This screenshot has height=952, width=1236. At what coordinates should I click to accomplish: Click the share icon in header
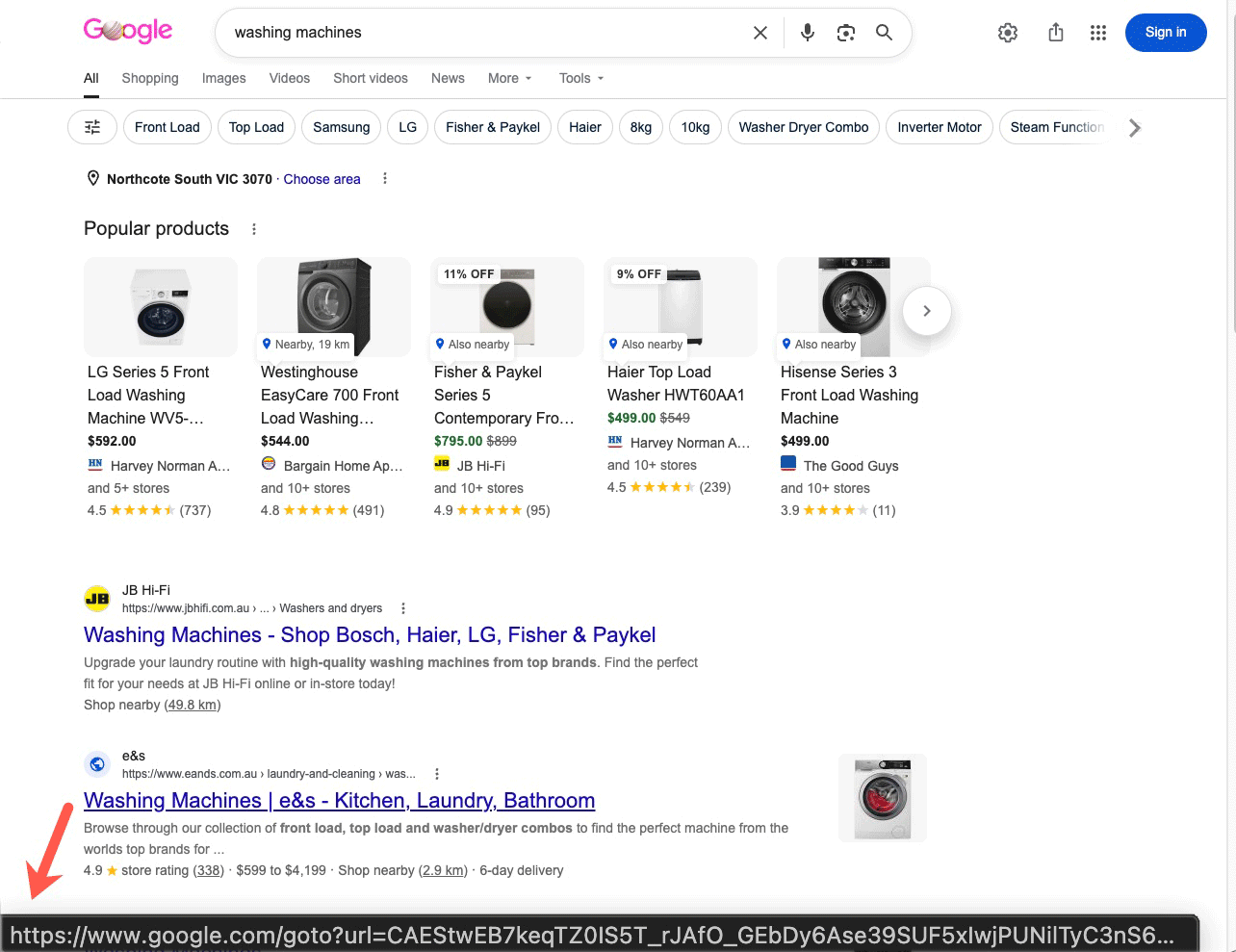[x=1056, y=33]
